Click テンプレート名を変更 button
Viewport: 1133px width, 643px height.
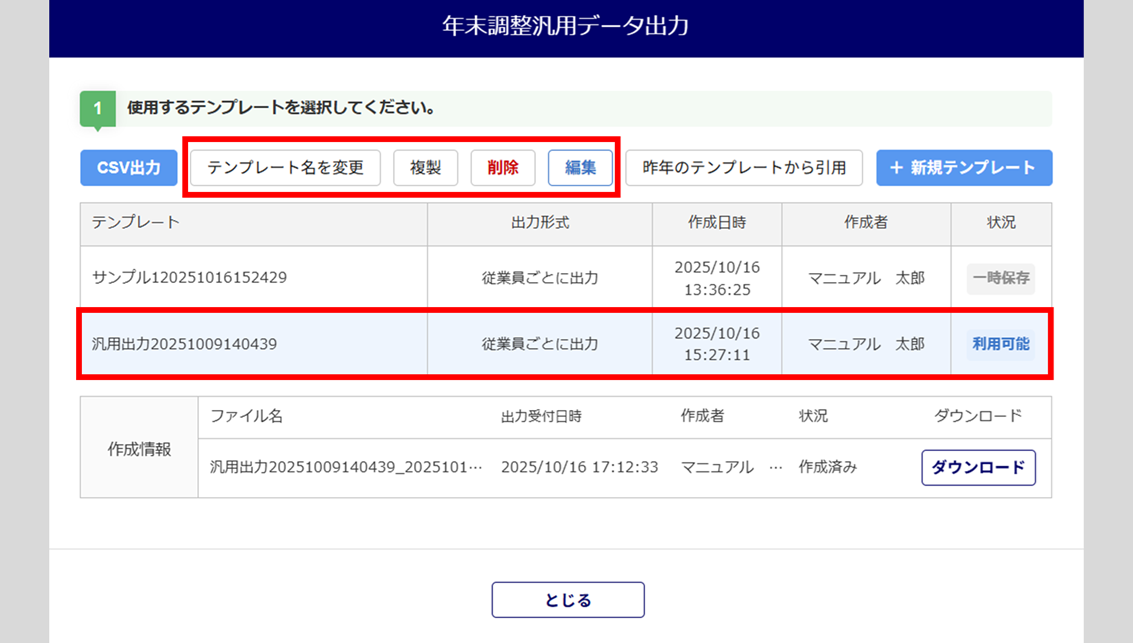(285, 168)
